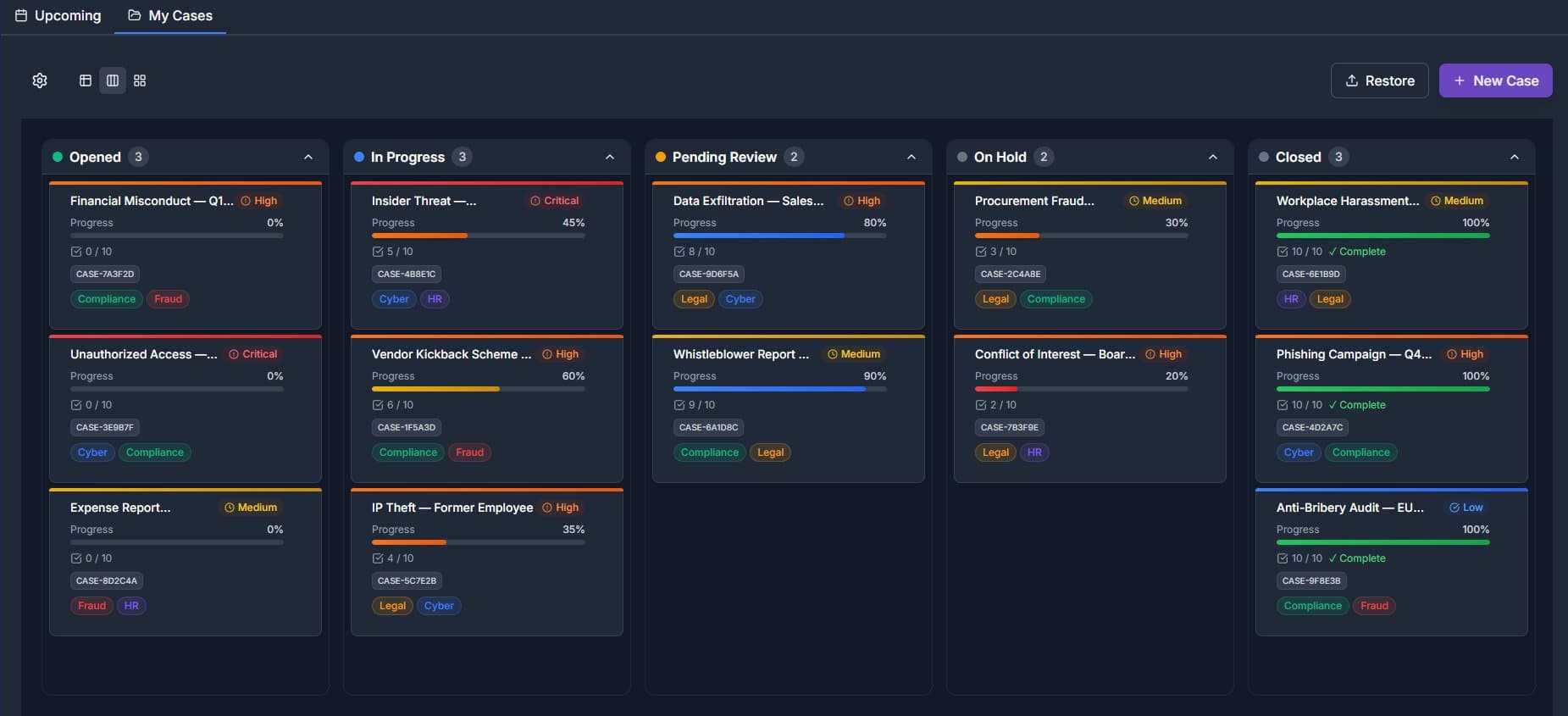The width and height of the screenshot is (1568, 716).
Task: Click the Critical priority icon on Insider Threat
Action: [535, 201]
